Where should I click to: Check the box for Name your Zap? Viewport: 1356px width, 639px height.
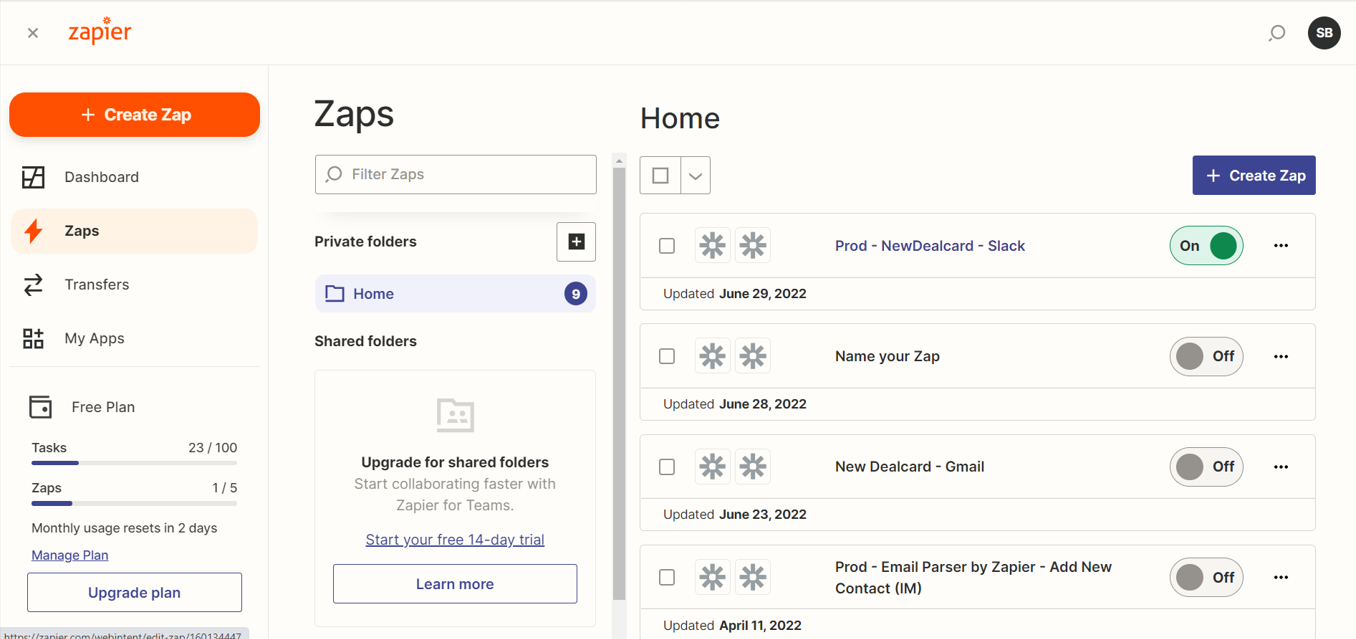[x=667, y=356]
